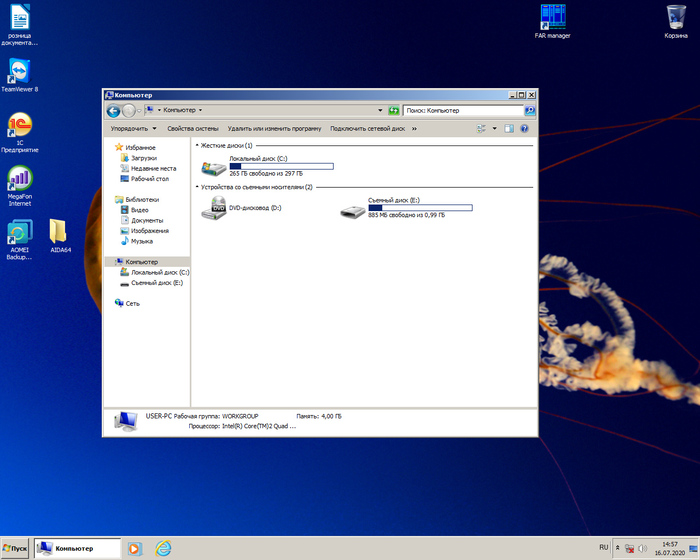Open the removable disk (E:) icon

352,210
